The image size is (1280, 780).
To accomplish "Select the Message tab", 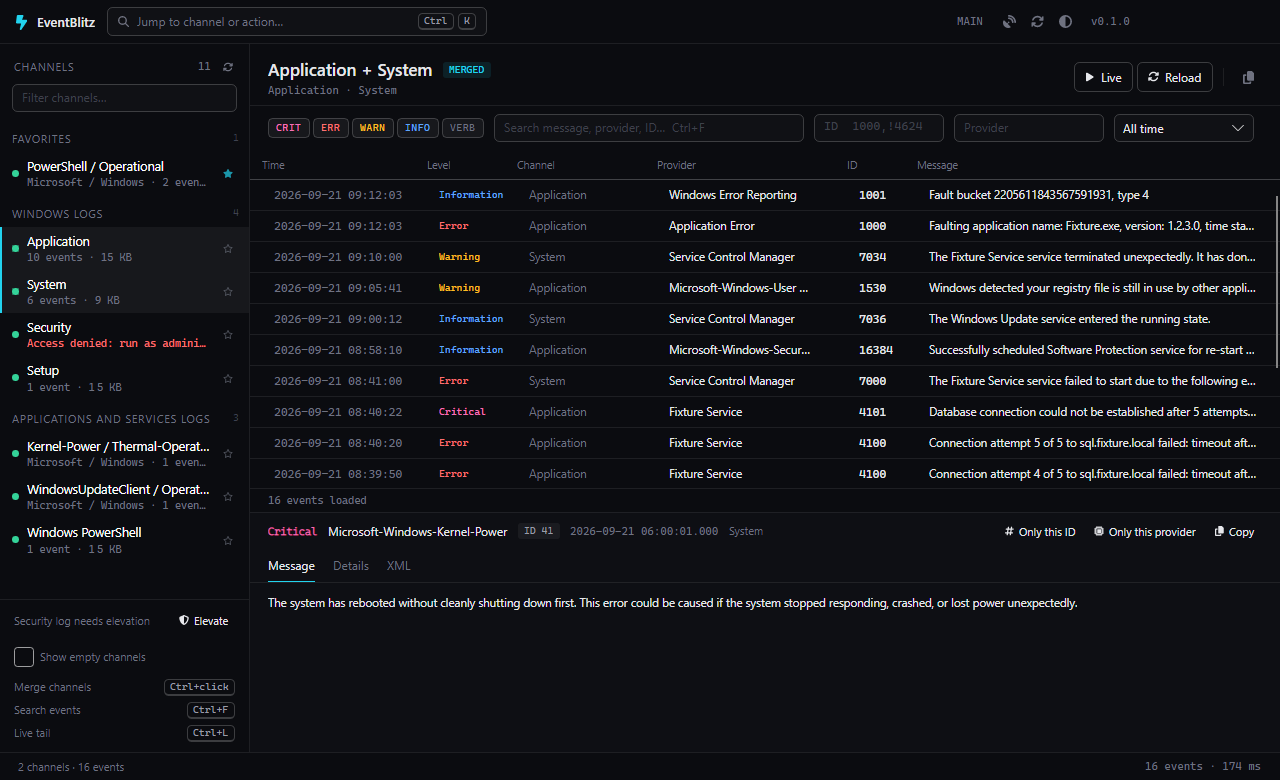I will [291, 566].
